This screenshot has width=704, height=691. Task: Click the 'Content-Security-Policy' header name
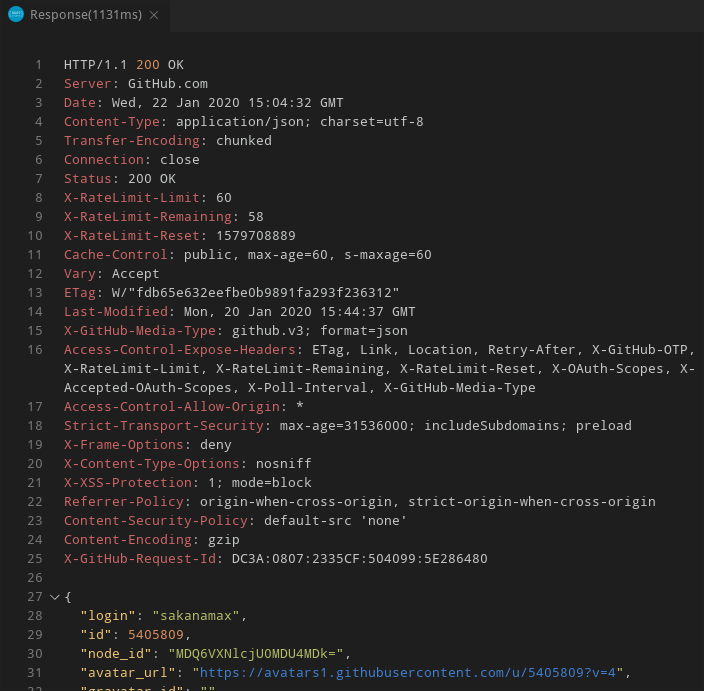156,521
